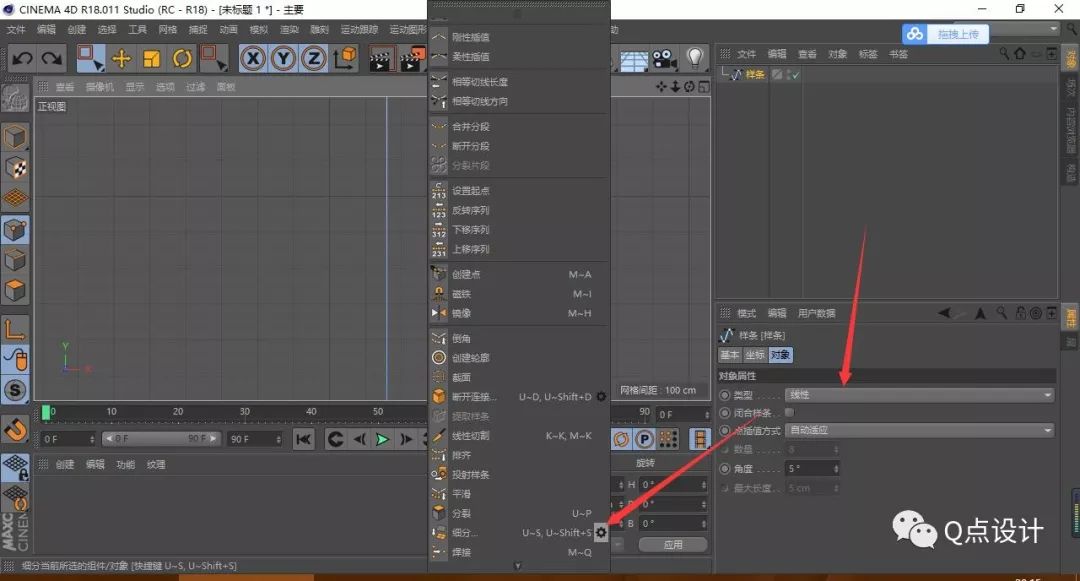The image size is (1080, 581).
Task: Choose 创建点 from the context menu
Action: [x=470, y=272]
